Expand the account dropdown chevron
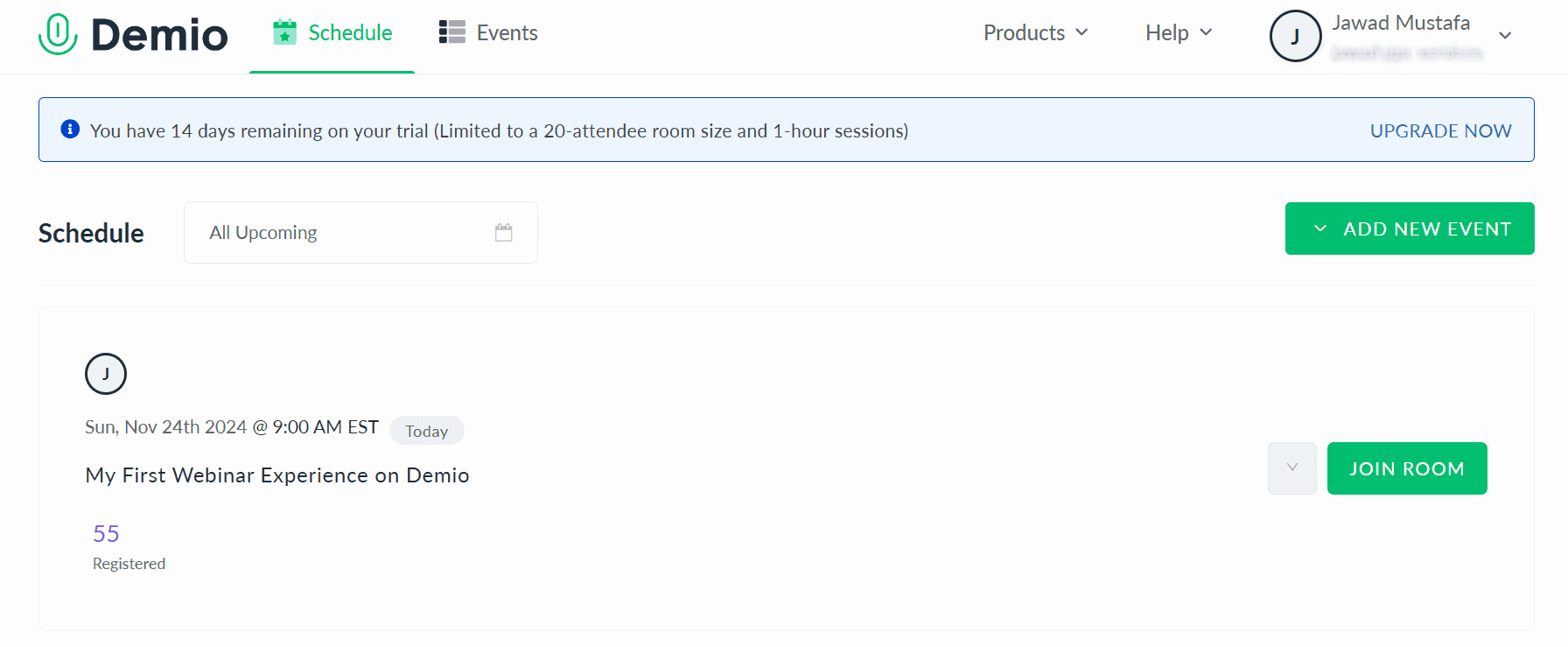The width and height of the screenshot is (1568, 647). coord(1505,36)
